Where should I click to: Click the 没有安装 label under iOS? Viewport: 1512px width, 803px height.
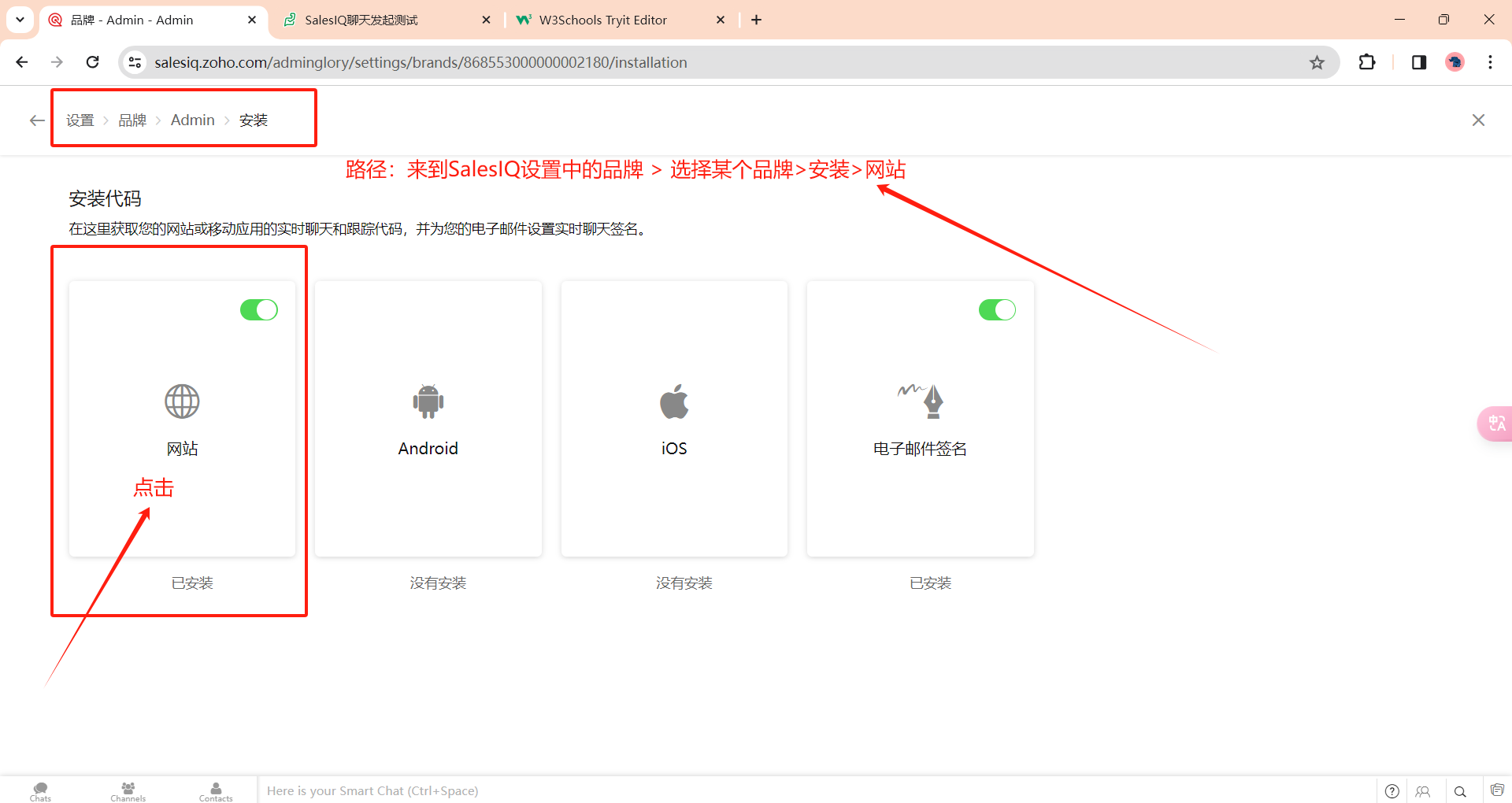click(x=684, y=583)
